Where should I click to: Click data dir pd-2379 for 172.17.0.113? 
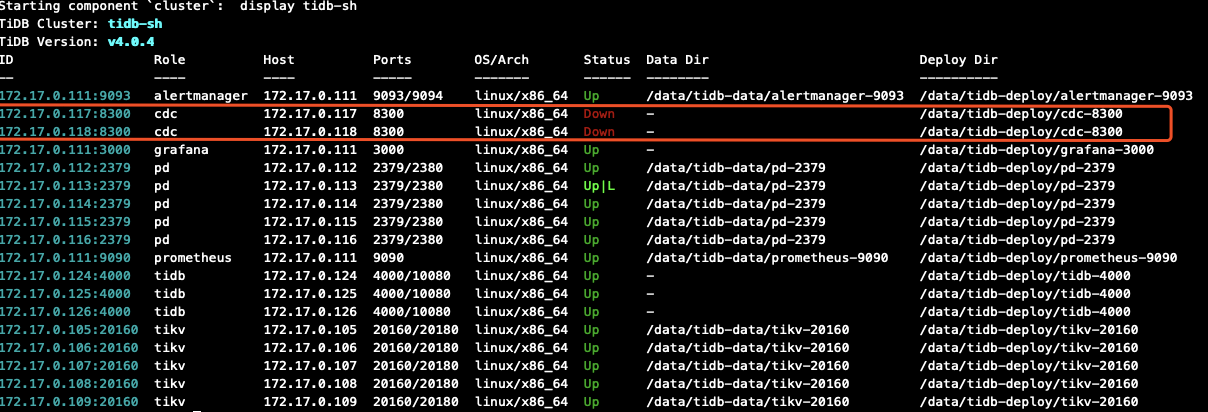pyautogui.click(x=736, y=186)
